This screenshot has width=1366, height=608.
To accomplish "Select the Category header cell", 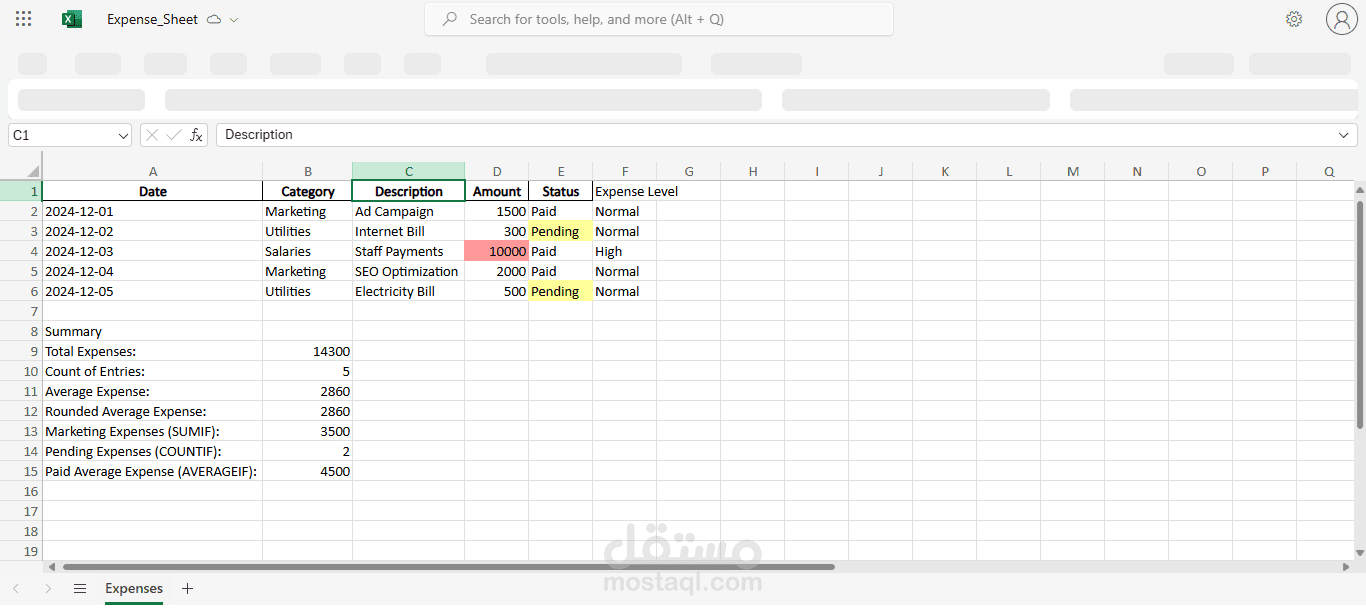I will 307,191.
